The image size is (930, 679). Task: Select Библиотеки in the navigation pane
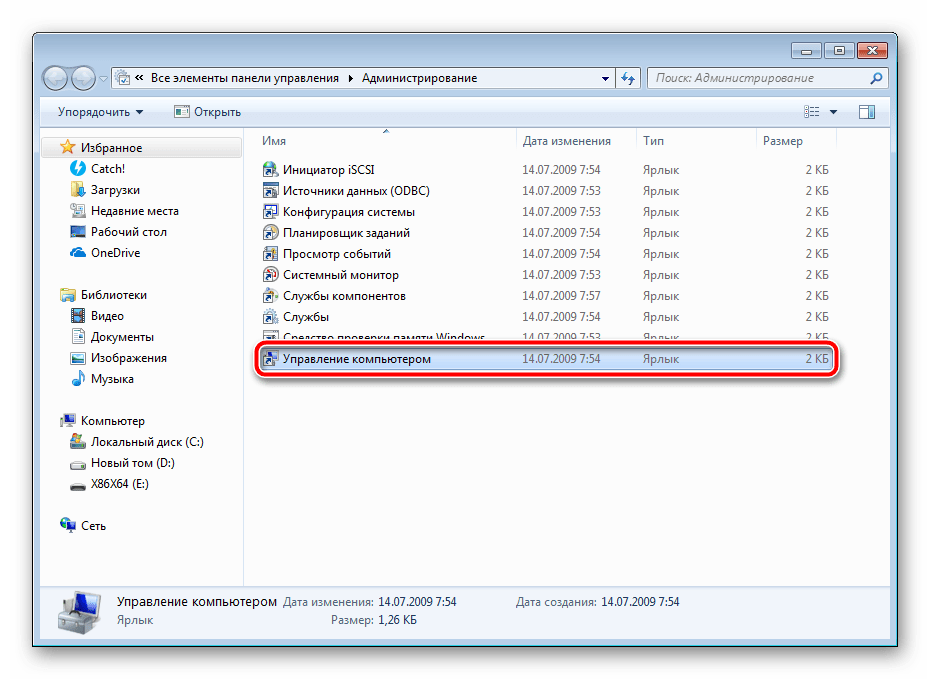[114, 295]
